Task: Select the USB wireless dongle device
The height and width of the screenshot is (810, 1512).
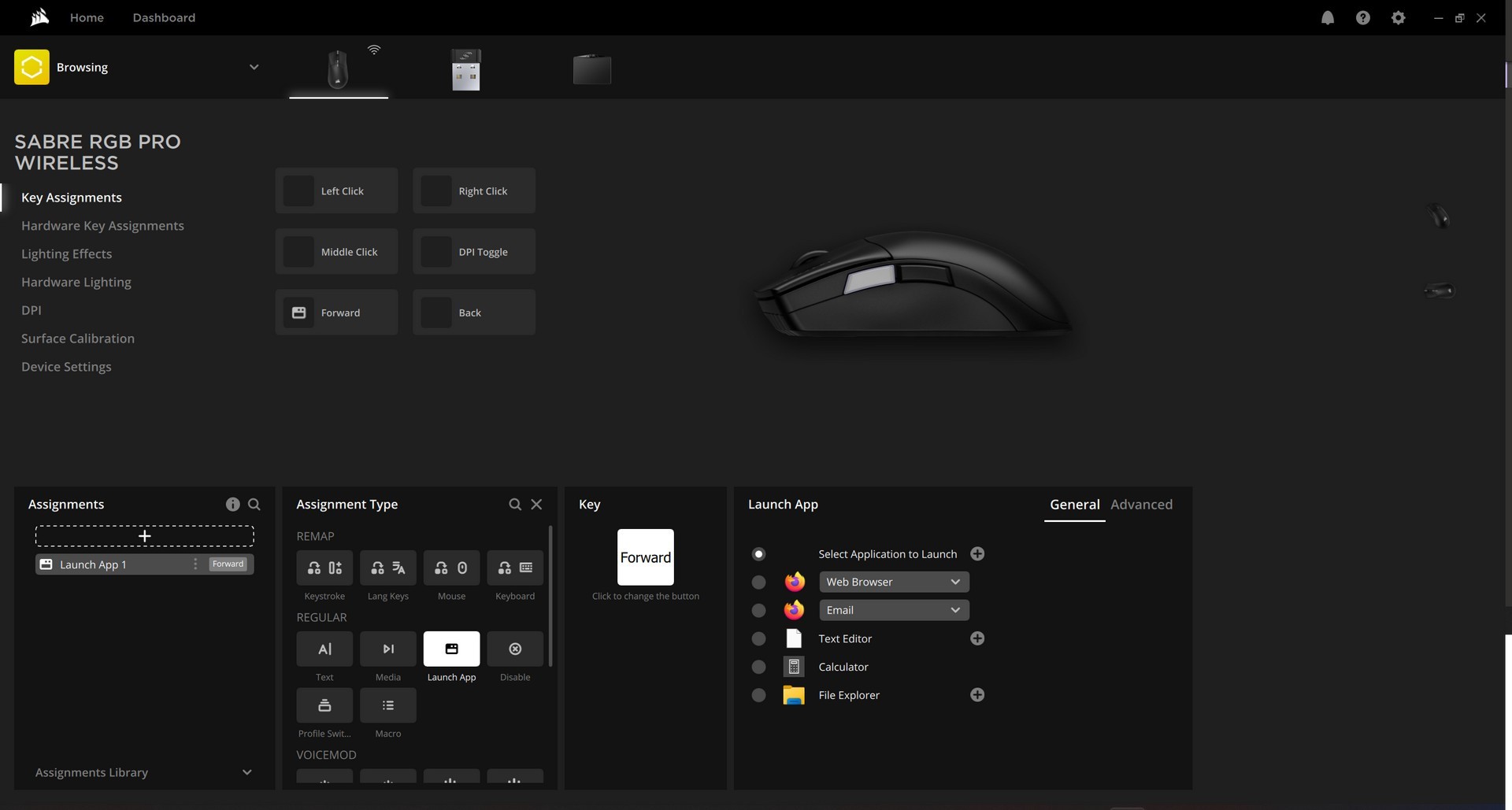Action: click(x=465, y=69)
